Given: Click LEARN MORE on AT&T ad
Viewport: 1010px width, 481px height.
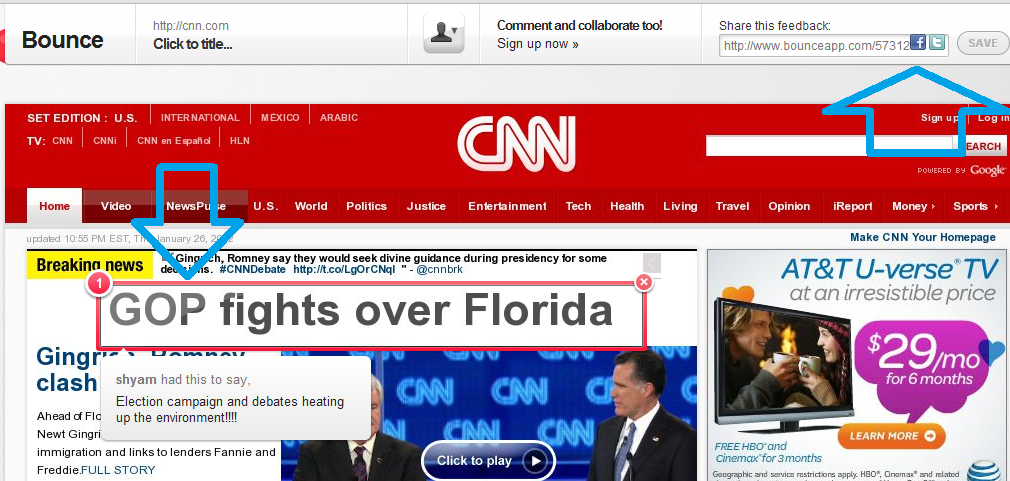Looking at the screenshot, I should [892, 436].
